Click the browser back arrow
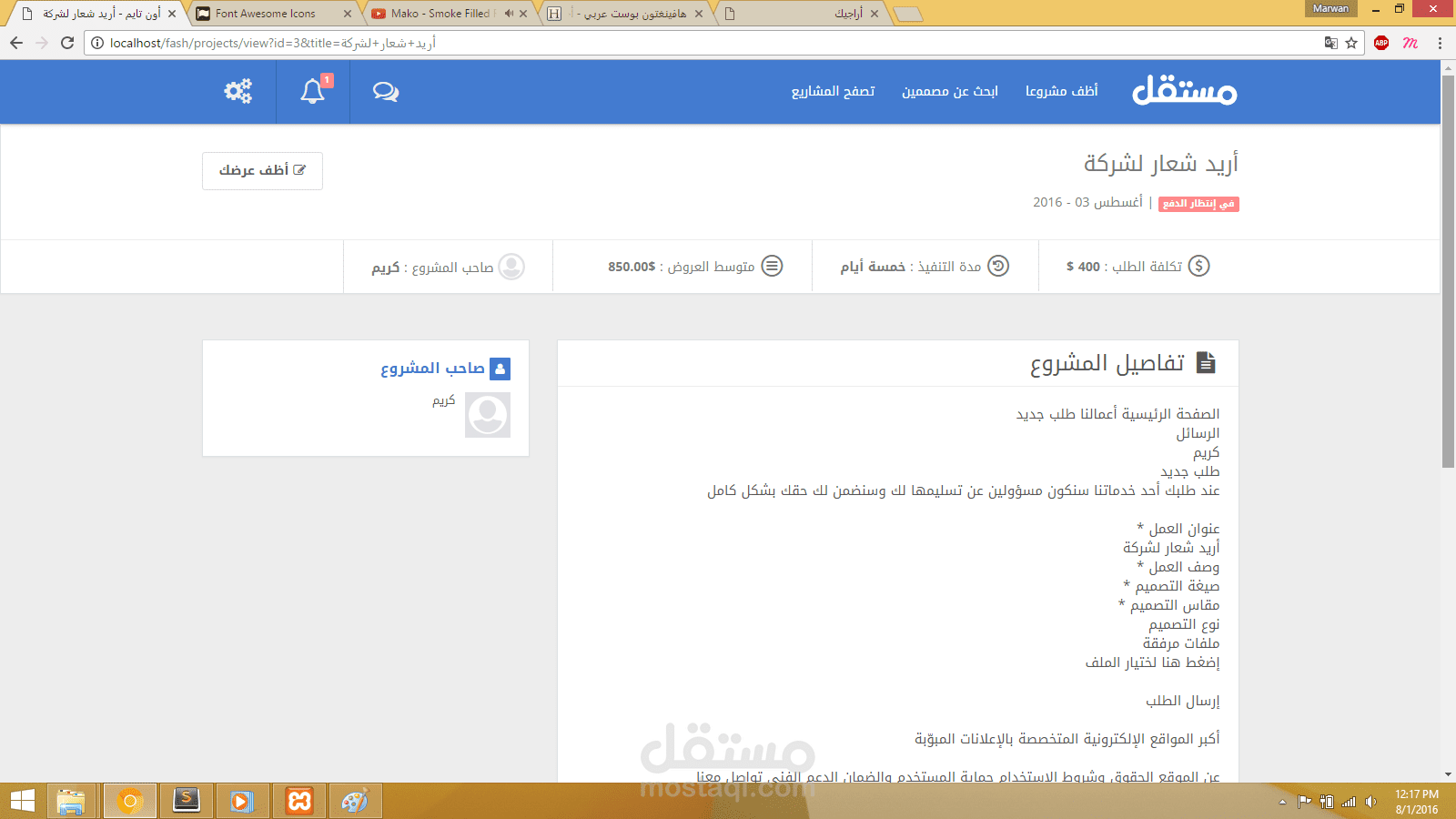 [16, 43]
